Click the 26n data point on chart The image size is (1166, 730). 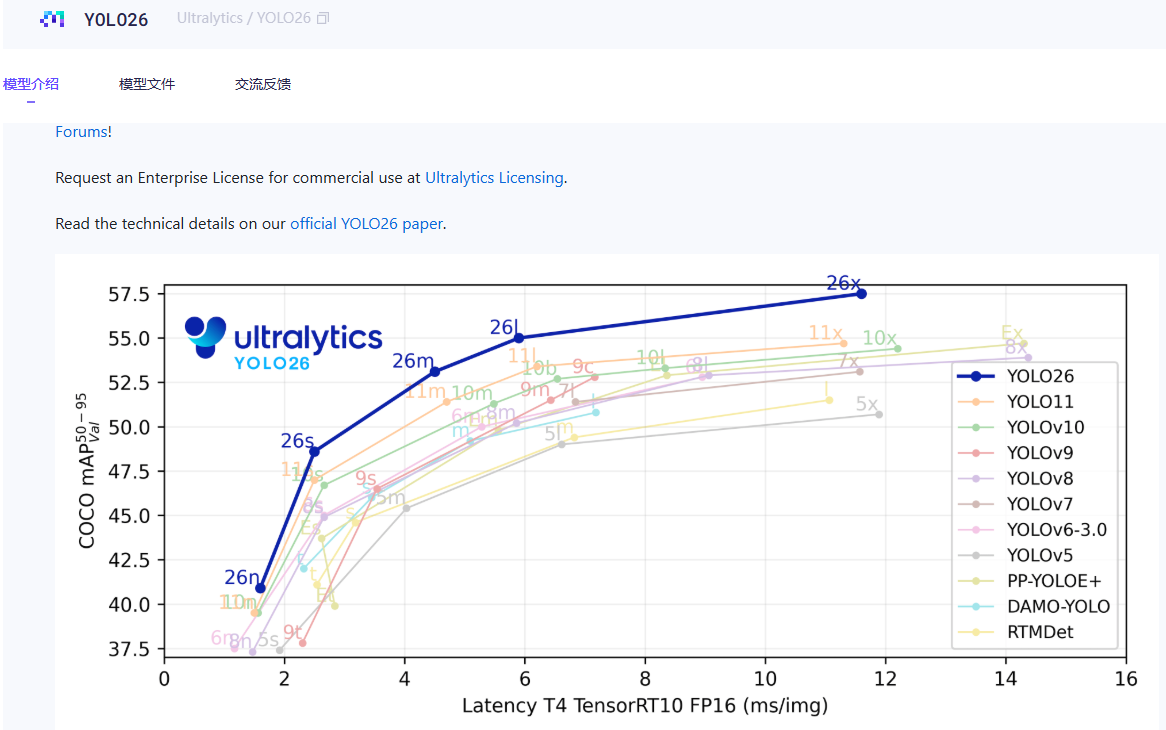260,588
